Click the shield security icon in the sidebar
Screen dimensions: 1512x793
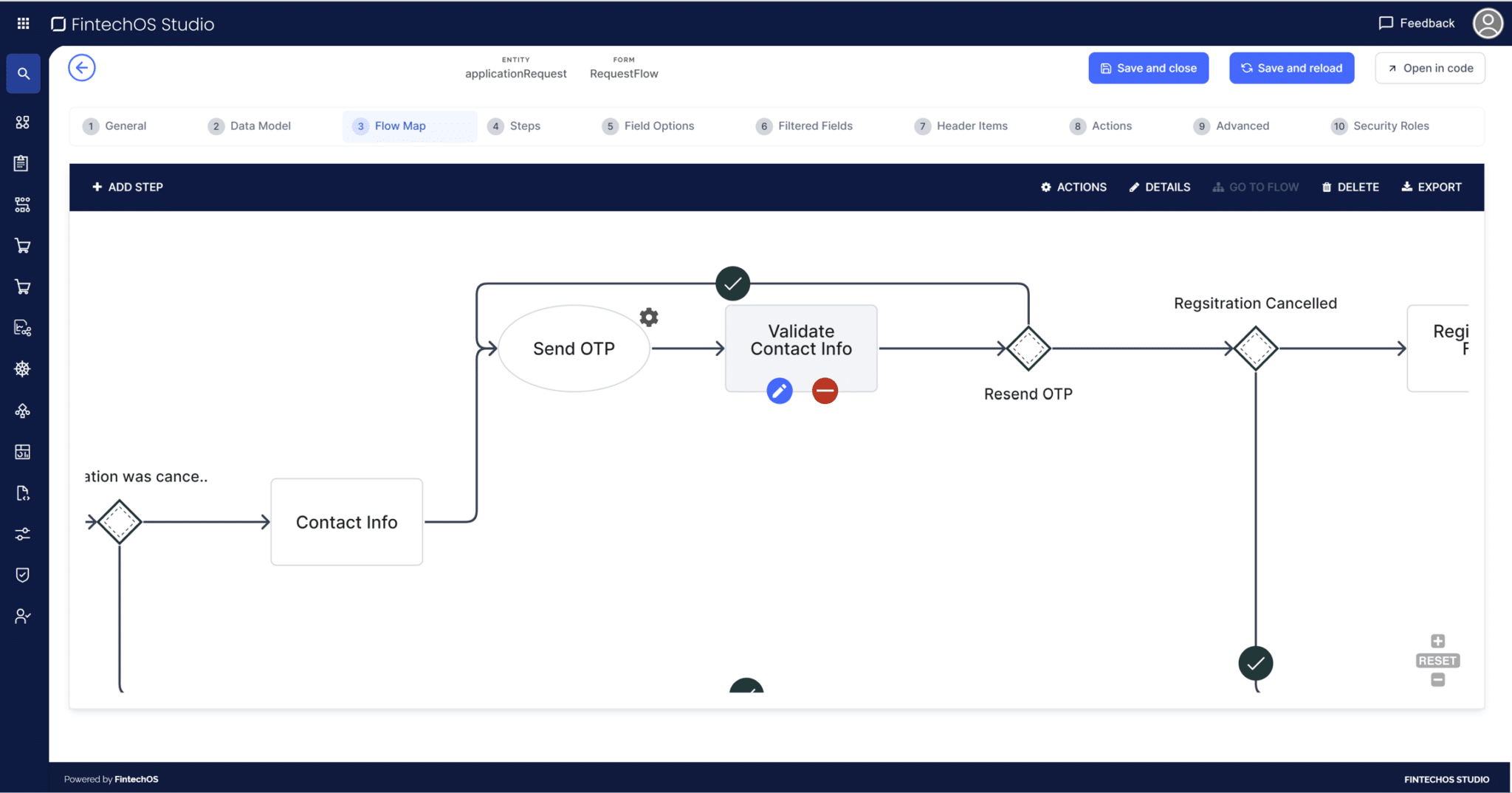pyautogui.click(x=23, y=574)
